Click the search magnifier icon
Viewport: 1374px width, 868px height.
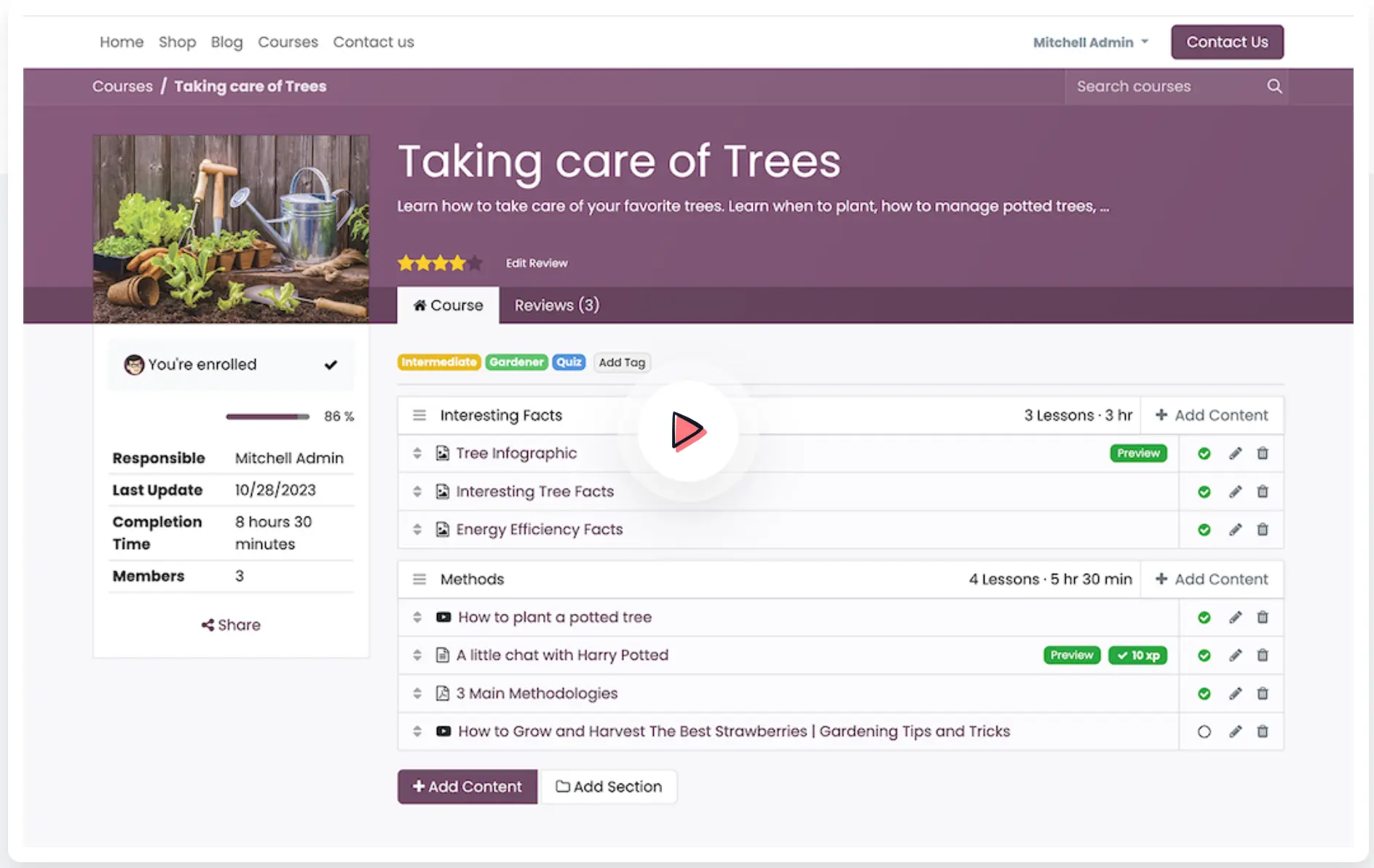1274,86
